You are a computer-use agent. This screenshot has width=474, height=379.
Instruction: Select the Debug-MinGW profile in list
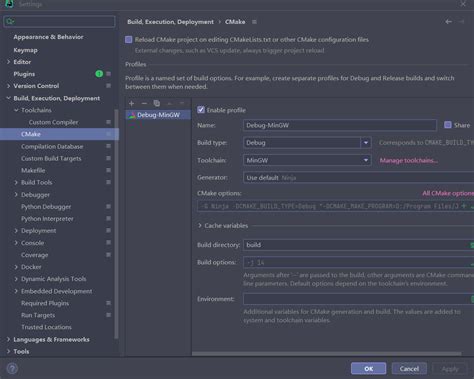point(158,115)
